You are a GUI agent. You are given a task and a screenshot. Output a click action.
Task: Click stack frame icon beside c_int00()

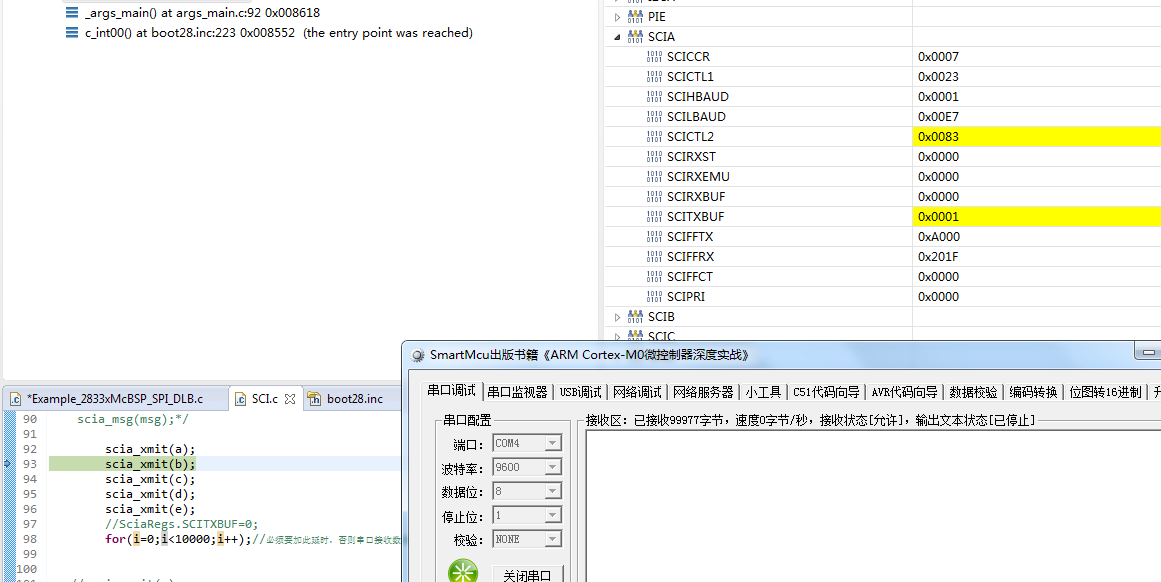click(x=72, y=33)
